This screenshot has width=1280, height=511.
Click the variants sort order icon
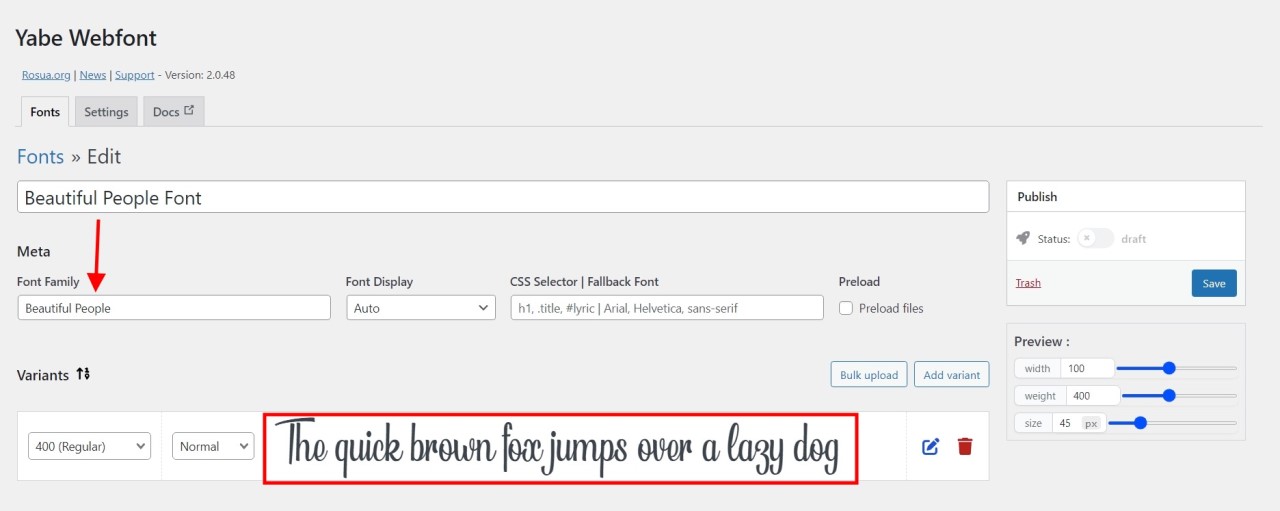point(83,374)
